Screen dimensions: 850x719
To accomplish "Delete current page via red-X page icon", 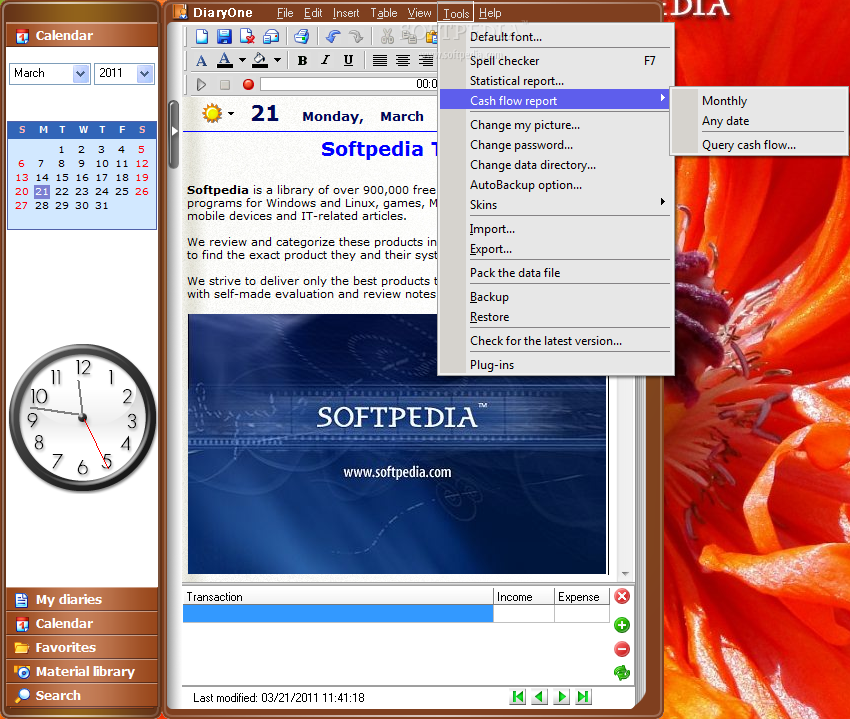I will coord(247,36).
